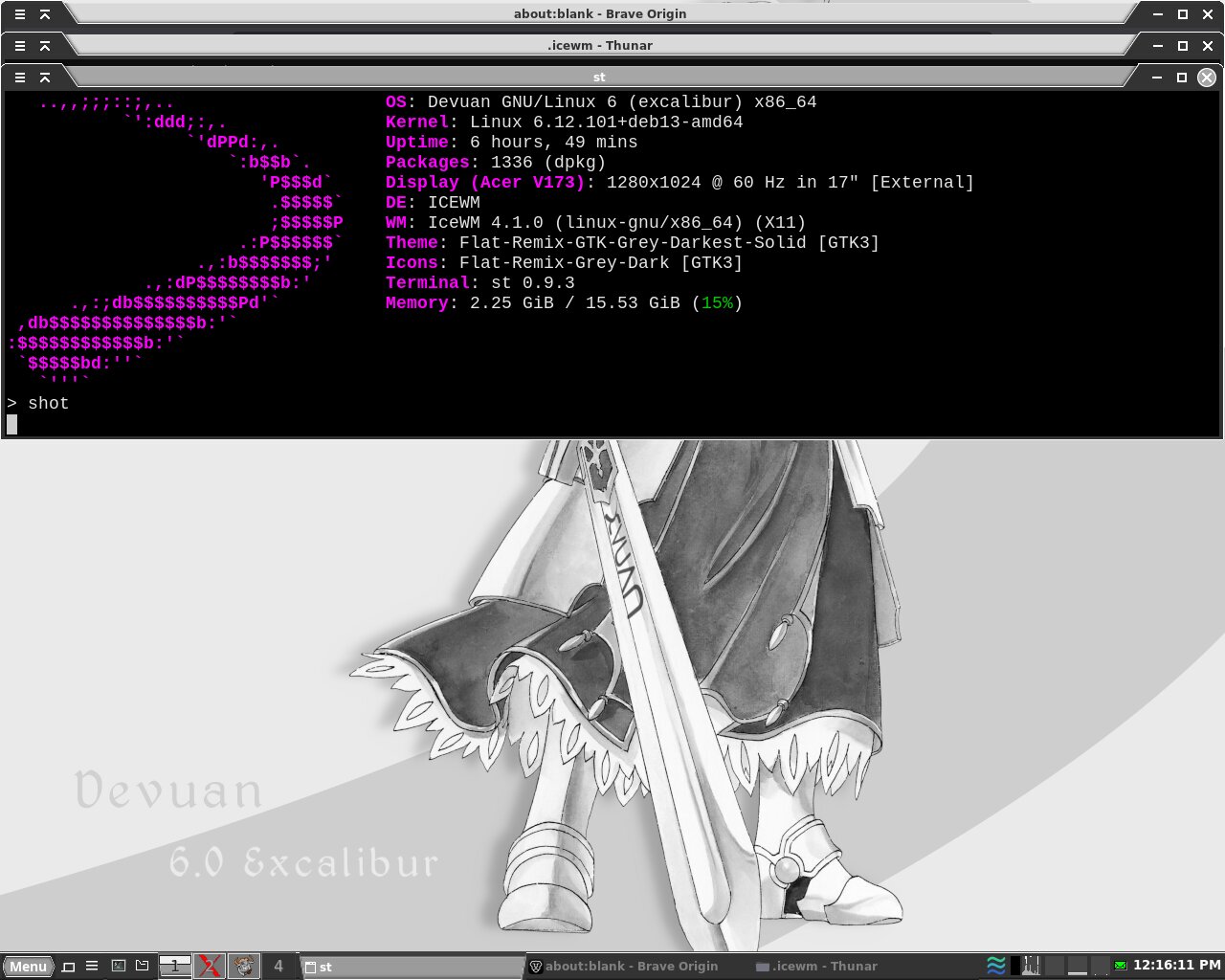The width and height of the screenshot is (1225, 980).
Task: Open the window menu of Brave Origin
Action: 20,14
